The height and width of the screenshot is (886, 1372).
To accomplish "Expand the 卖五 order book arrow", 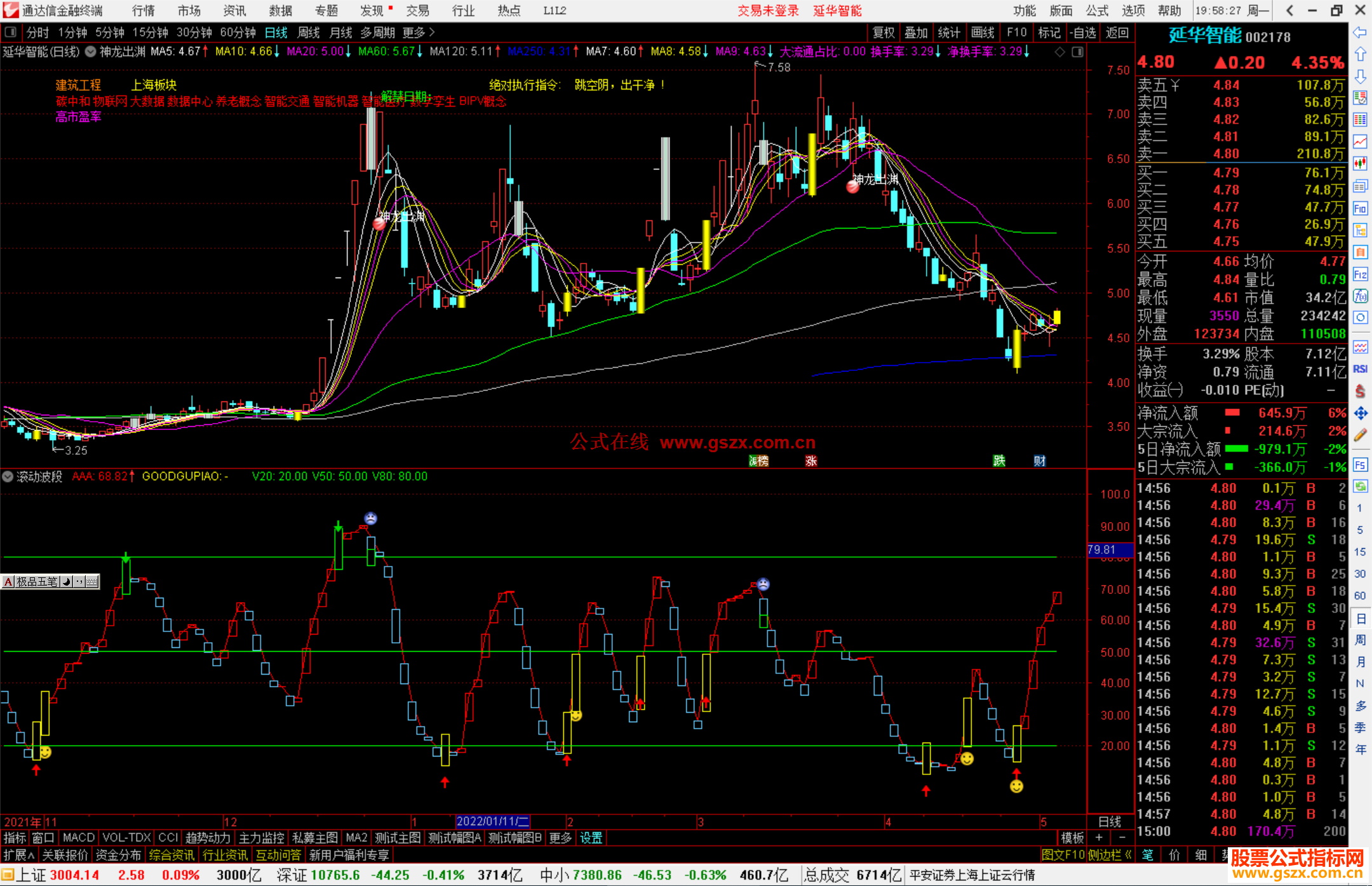I will (1175, 85).
